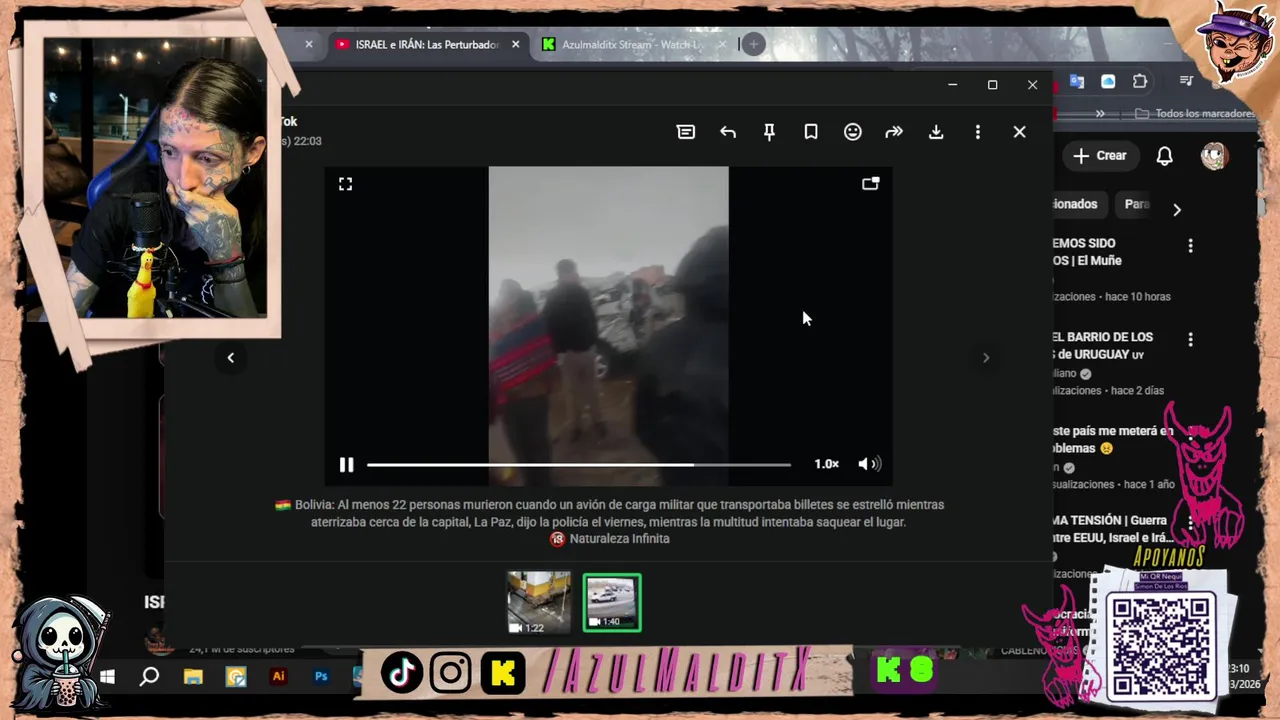This screenshot has height=720, width=1280.
Task: Select the 1:40 video thumbnail
Action: (612, 603)
